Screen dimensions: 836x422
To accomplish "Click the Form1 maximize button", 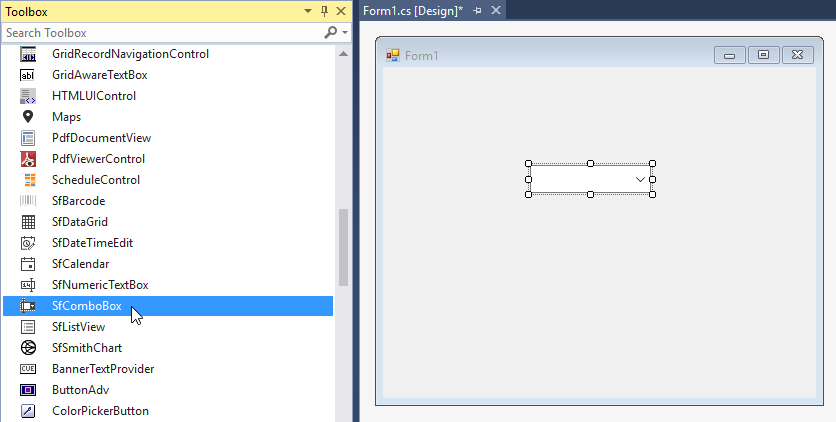I will pos(763,55).
